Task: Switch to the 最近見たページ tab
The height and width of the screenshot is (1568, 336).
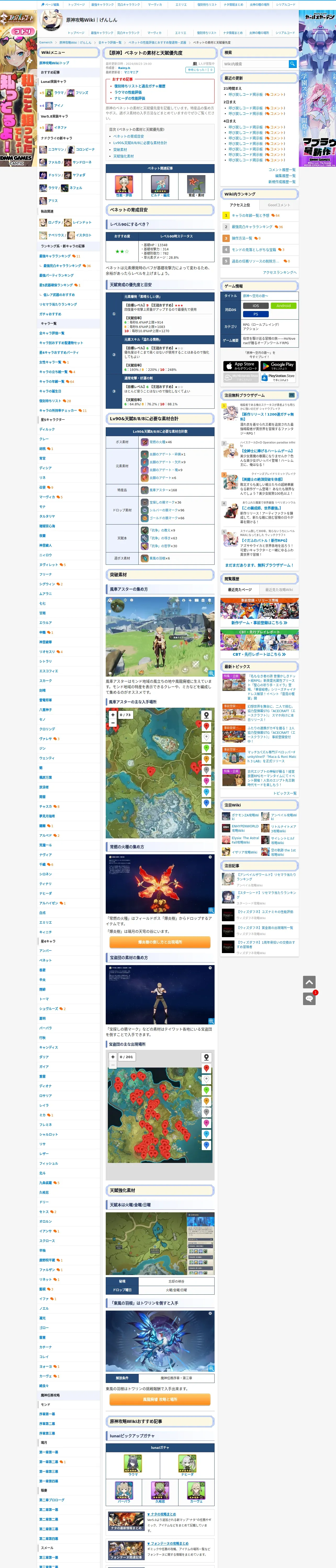Action: coord(240,590)
